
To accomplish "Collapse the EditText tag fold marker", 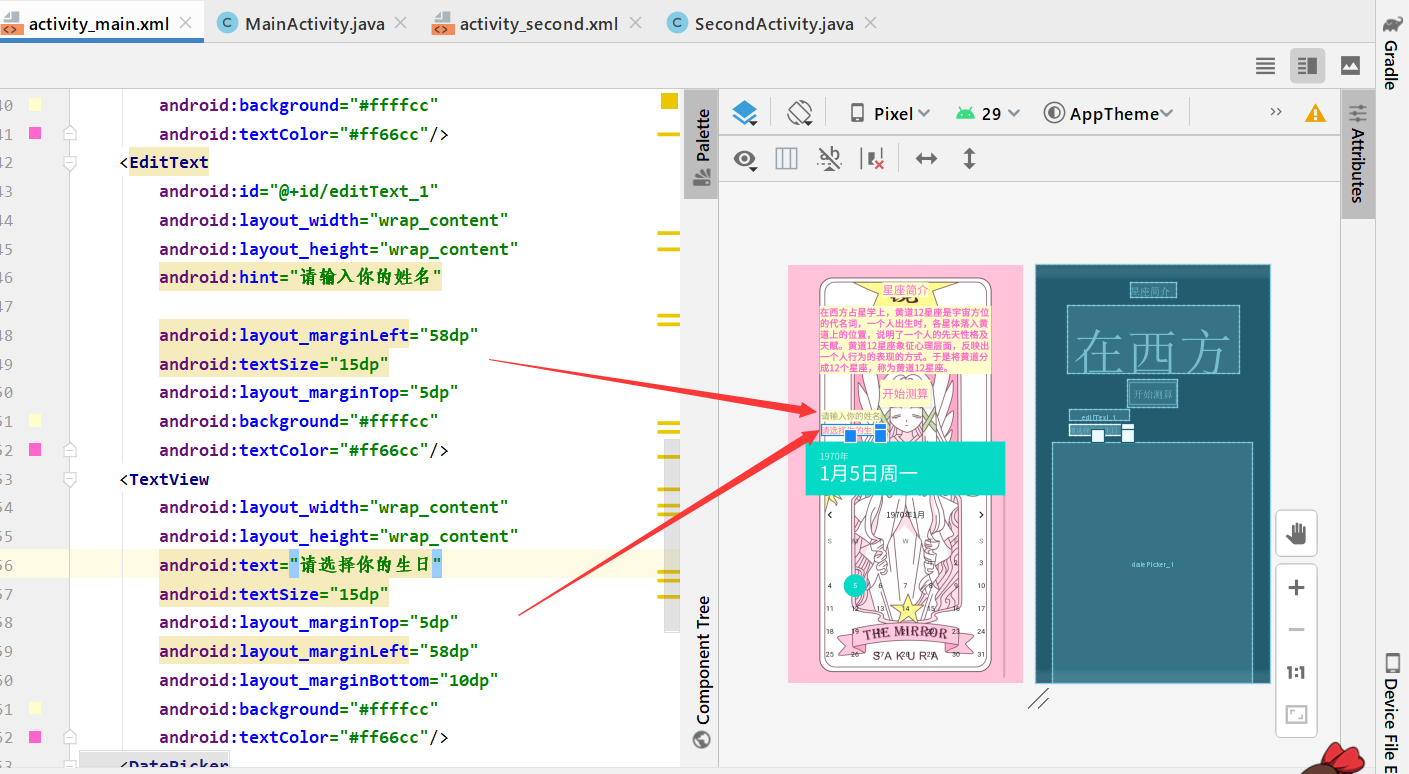I will pyautogui.click(x=69, y=162).
